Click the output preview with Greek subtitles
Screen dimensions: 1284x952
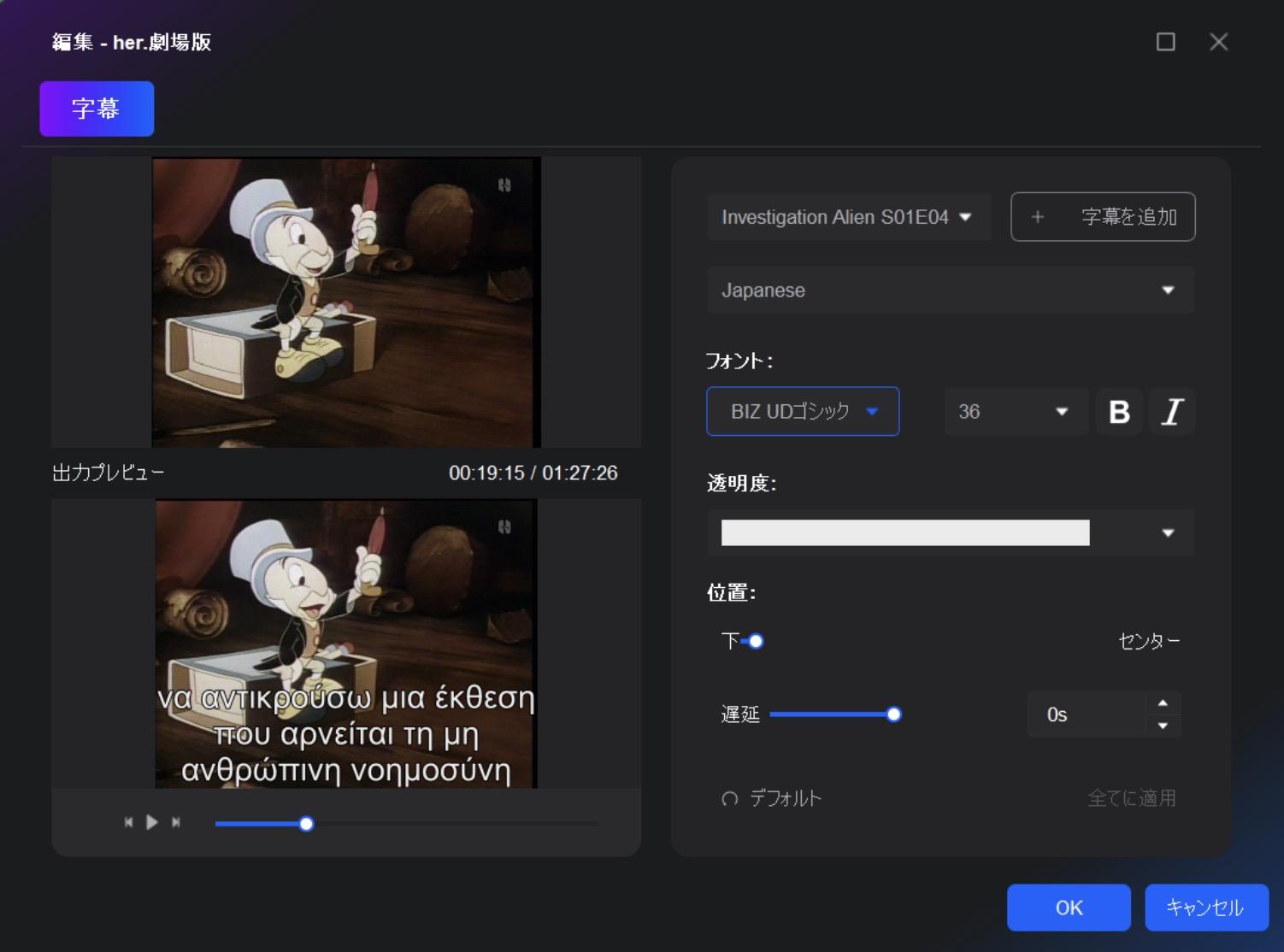346,643
